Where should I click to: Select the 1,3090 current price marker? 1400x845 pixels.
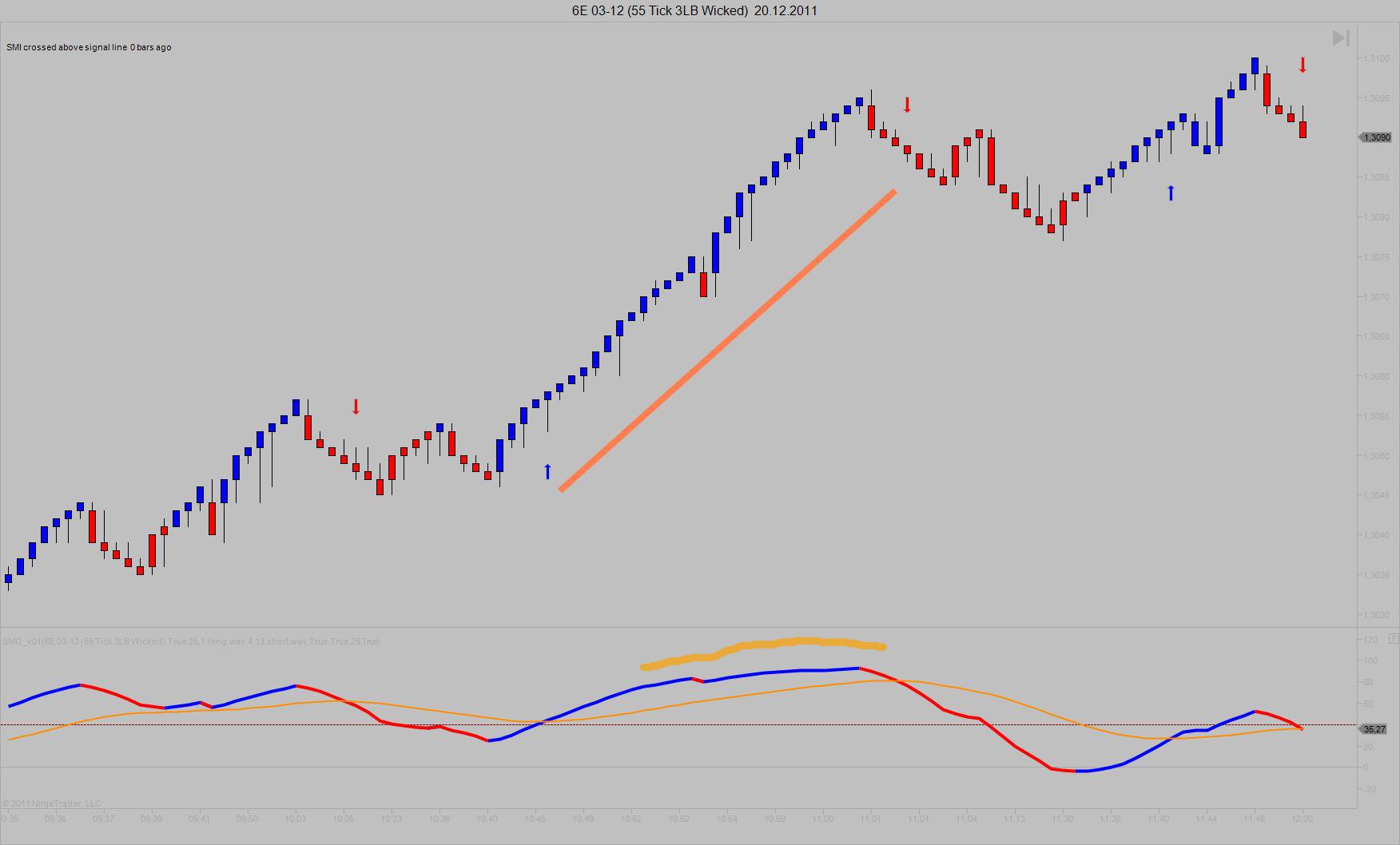(x=1376, y=137)
